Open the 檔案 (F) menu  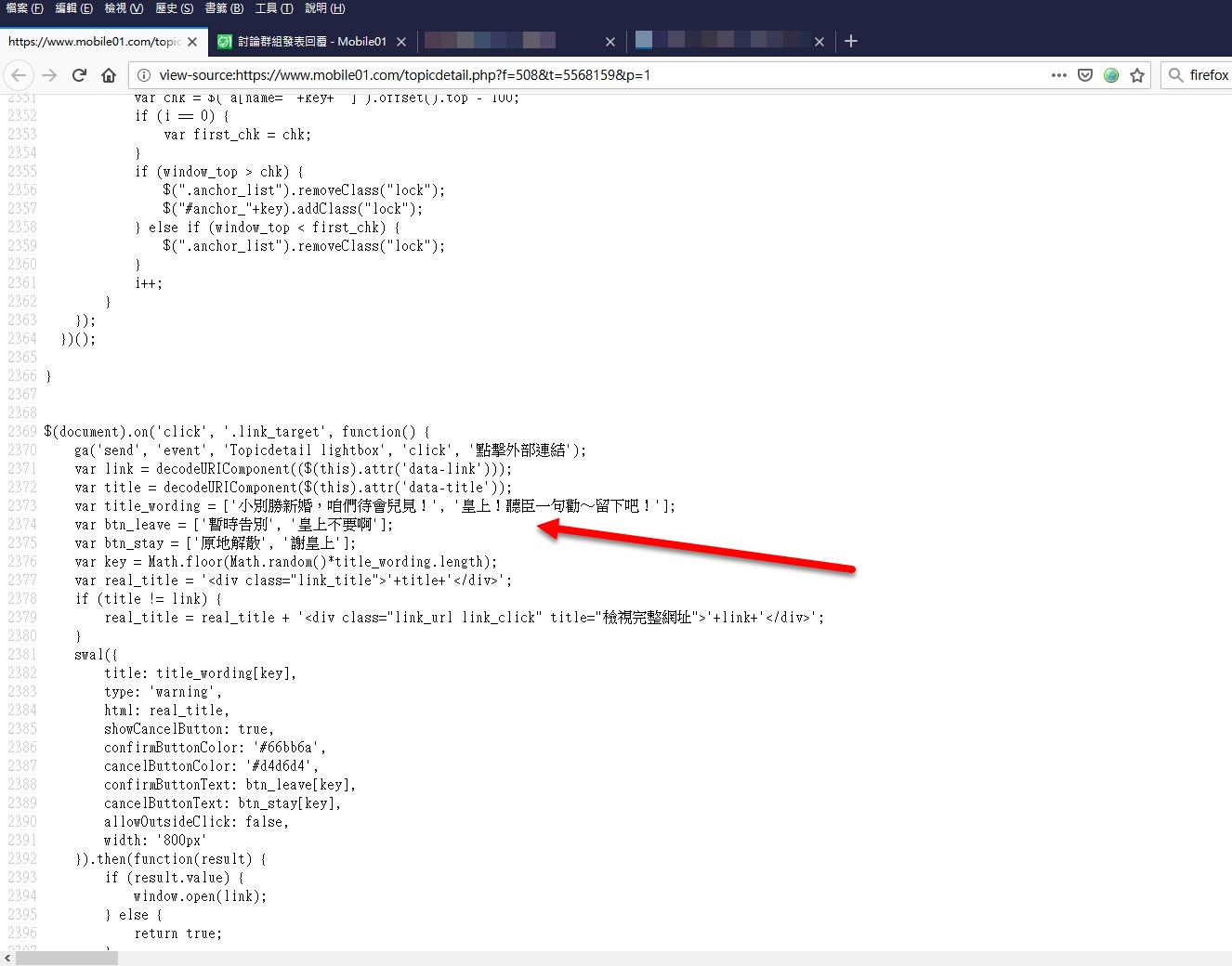click(x=24, y=8)
